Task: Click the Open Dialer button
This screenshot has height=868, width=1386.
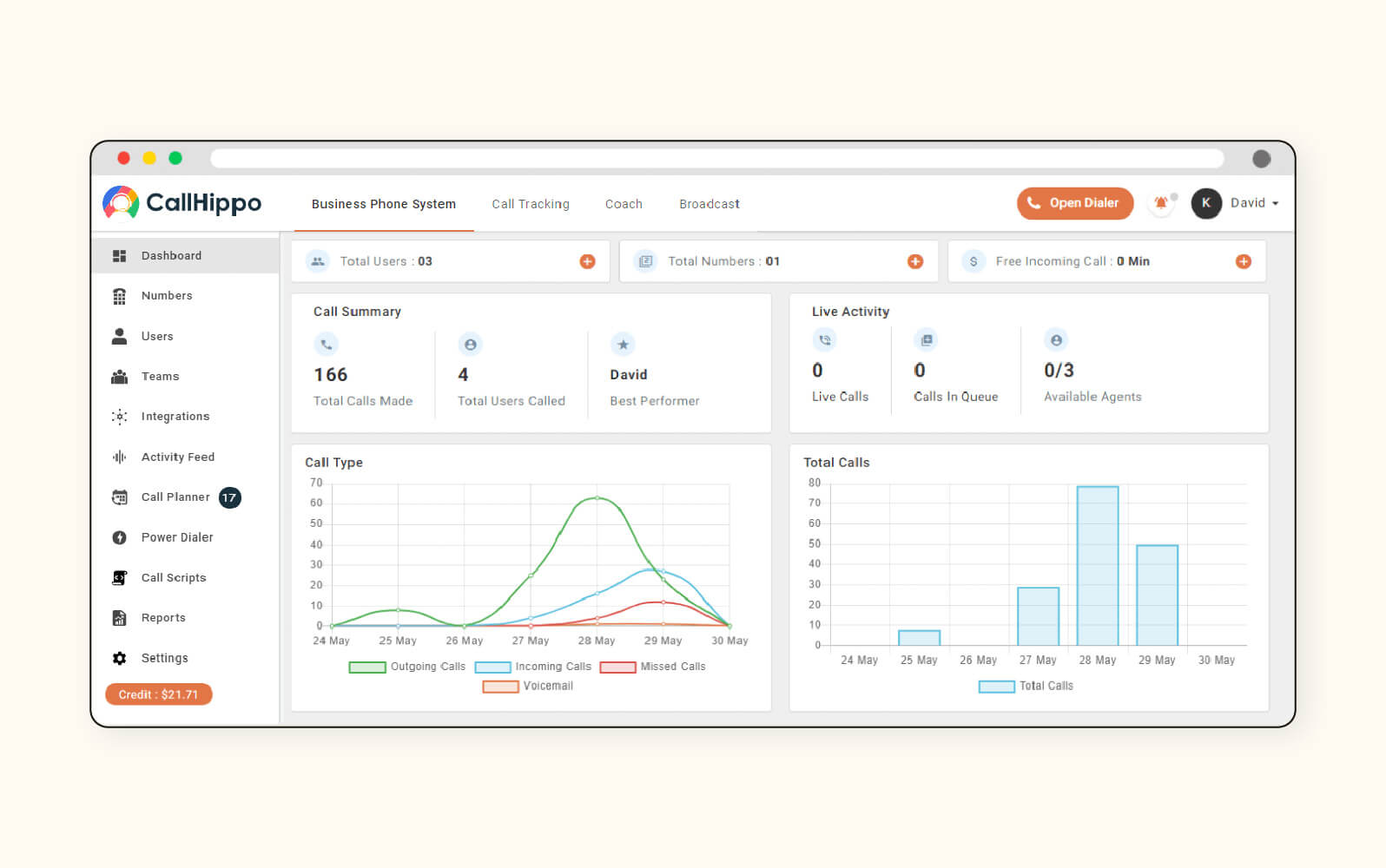Action: (1075, 203)
